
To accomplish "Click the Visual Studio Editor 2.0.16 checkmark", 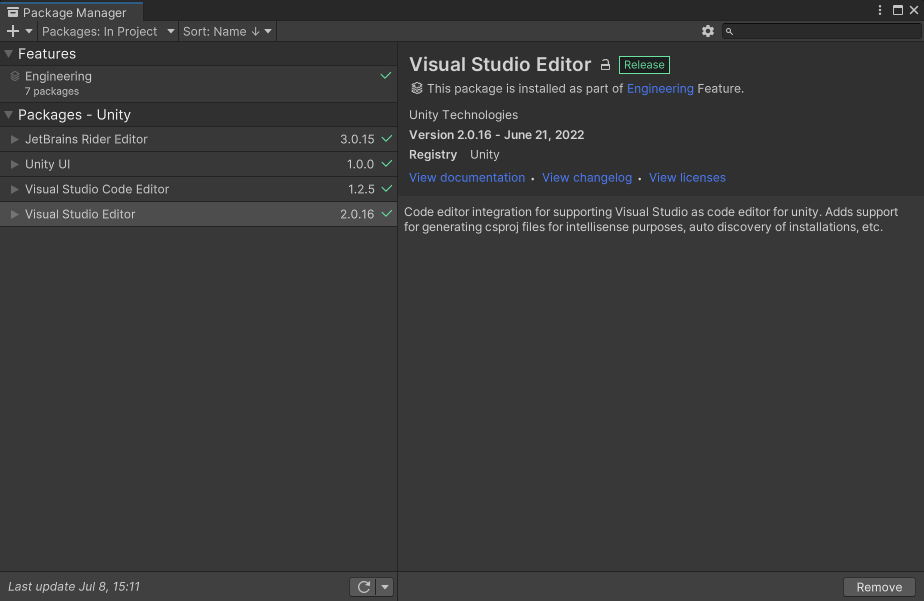I will (387, 214).
